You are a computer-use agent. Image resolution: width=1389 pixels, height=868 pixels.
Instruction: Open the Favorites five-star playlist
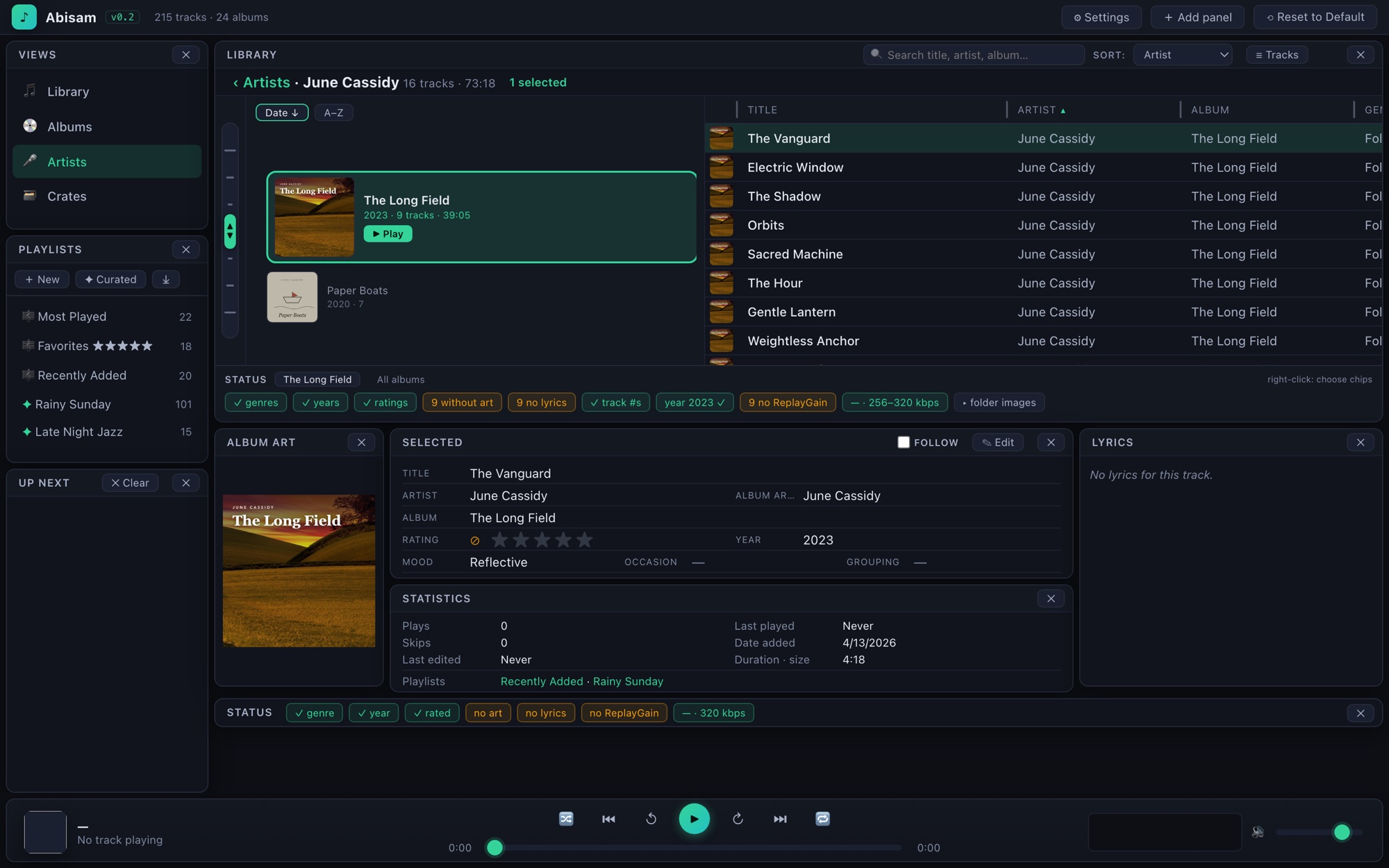point(107,346)
